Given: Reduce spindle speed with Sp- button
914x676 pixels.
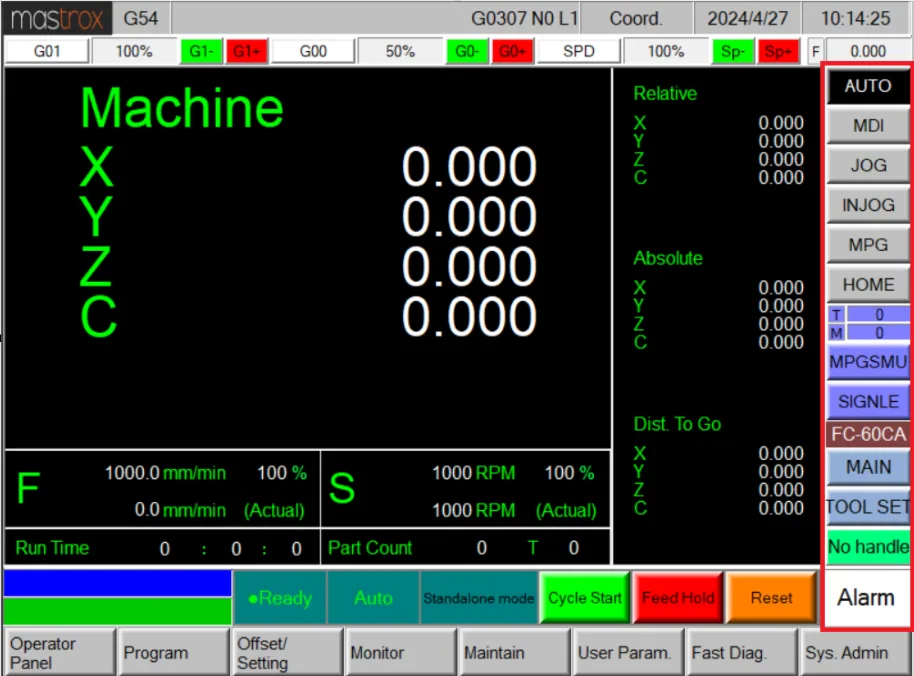Looking at the screenshot, I should point(733,51).
